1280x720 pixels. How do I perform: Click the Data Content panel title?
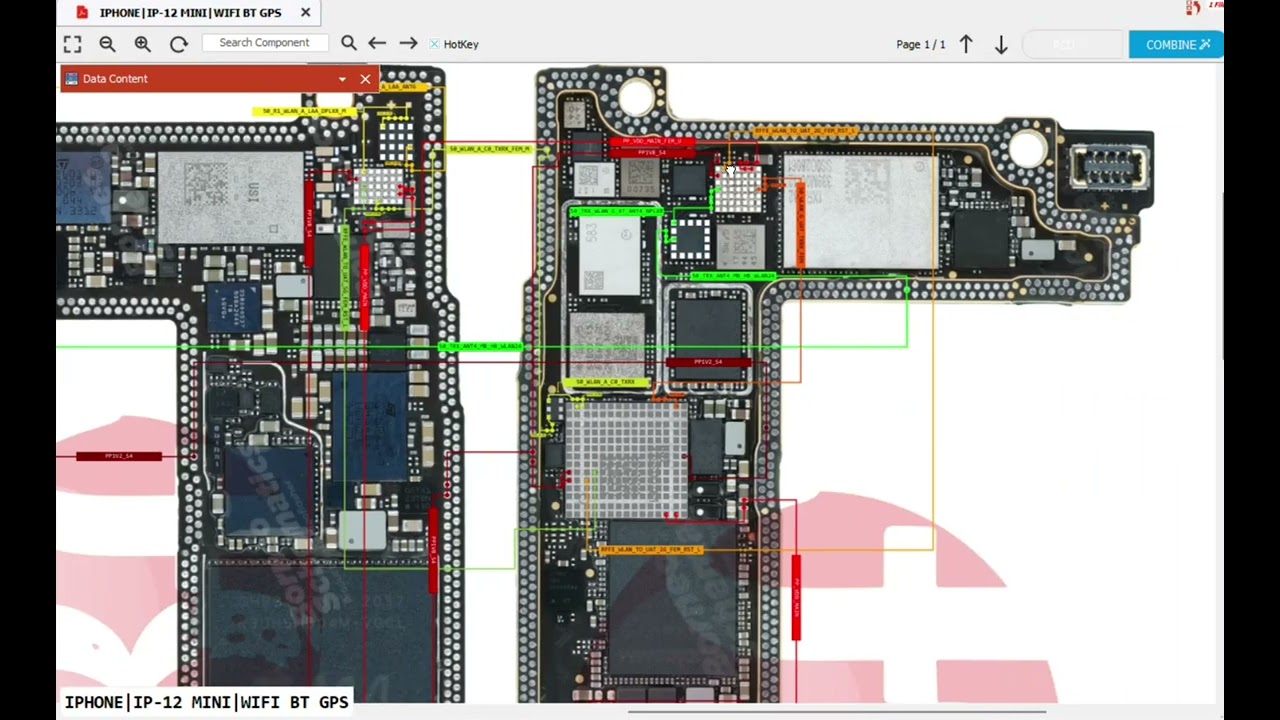(x=115, y=79)
